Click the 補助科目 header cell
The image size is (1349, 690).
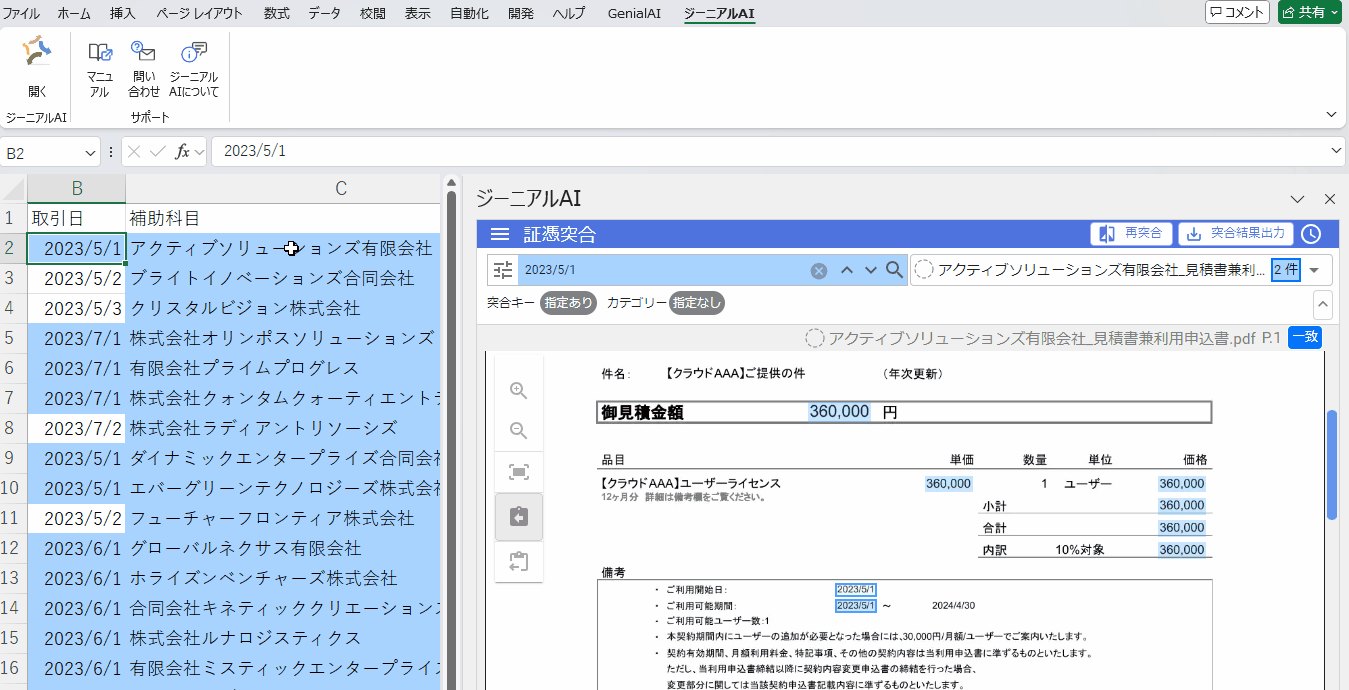(x=283, y=218)
